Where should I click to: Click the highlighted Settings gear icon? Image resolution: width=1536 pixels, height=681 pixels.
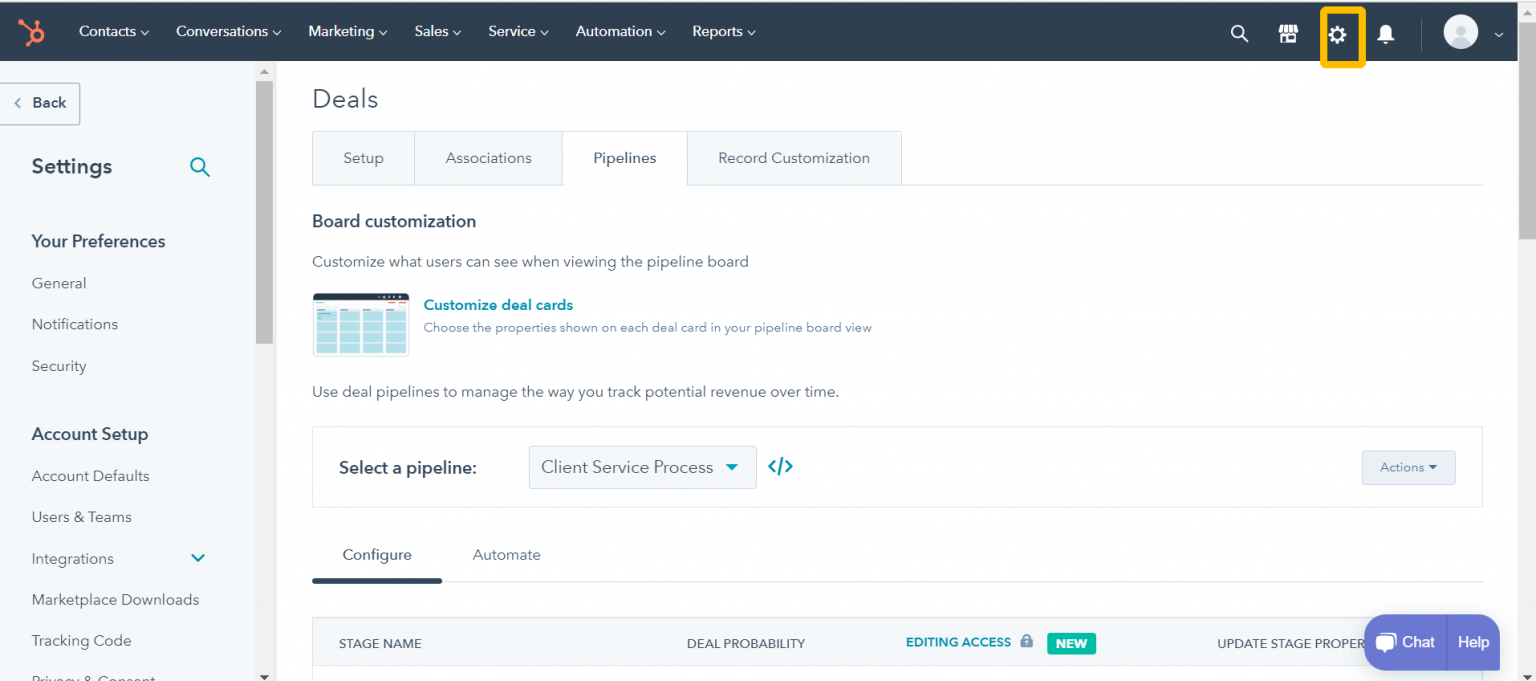coord(1338,35)
